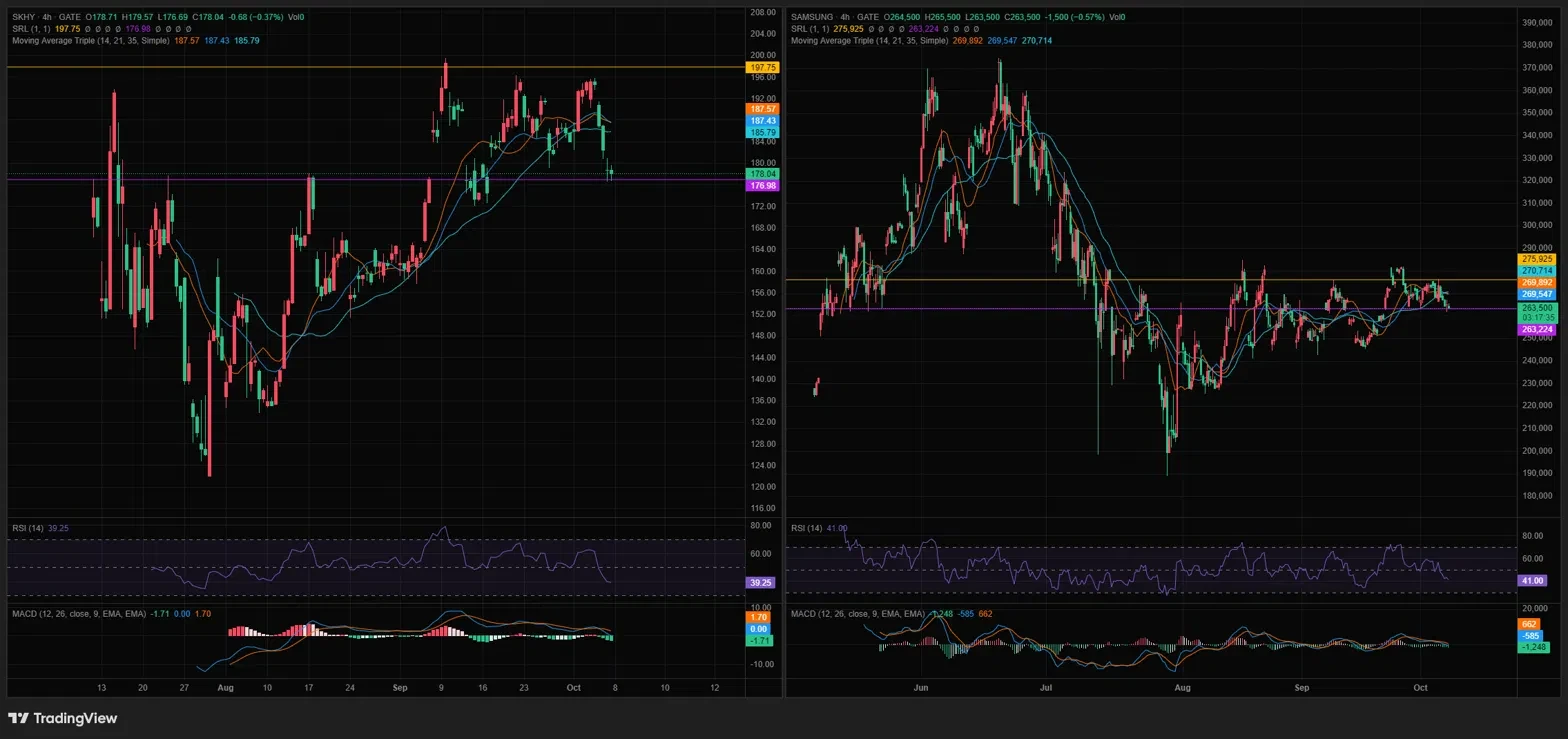Click the 39.25 RSI value label
The width and height of the screenshot is (1568, 739).
(760, 582)
